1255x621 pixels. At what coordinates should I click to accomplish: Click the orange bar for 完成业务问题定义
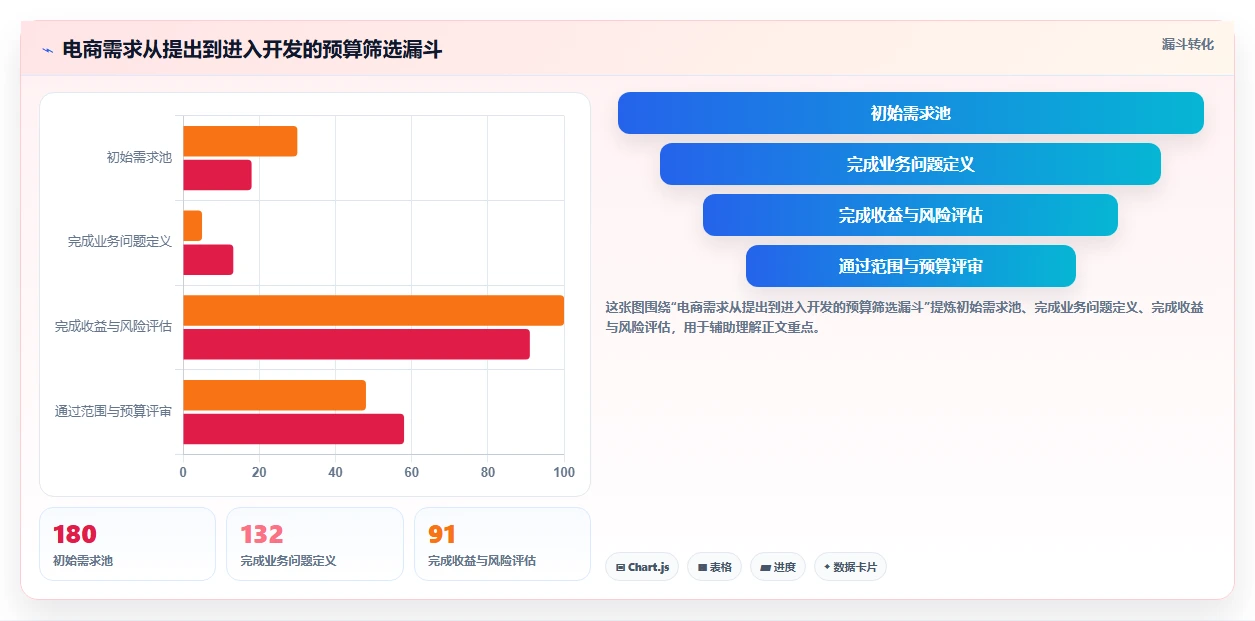[192, 226]
